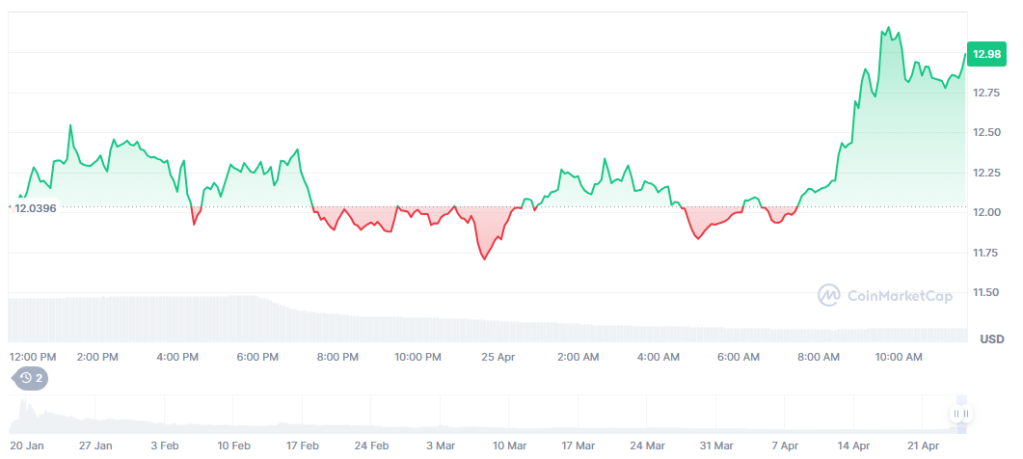
Task: Click the 11.50 price axis label
Action: 986,293
